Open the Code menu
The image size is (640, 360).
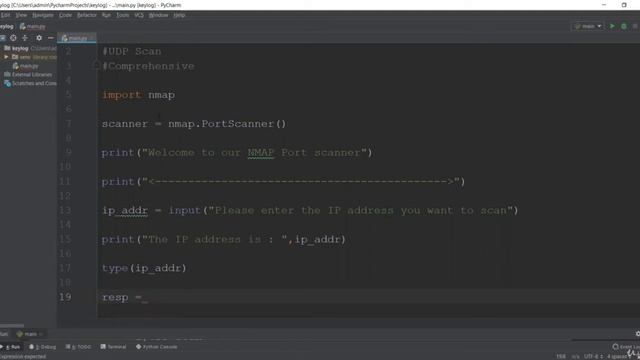click(x=65, y=15)
